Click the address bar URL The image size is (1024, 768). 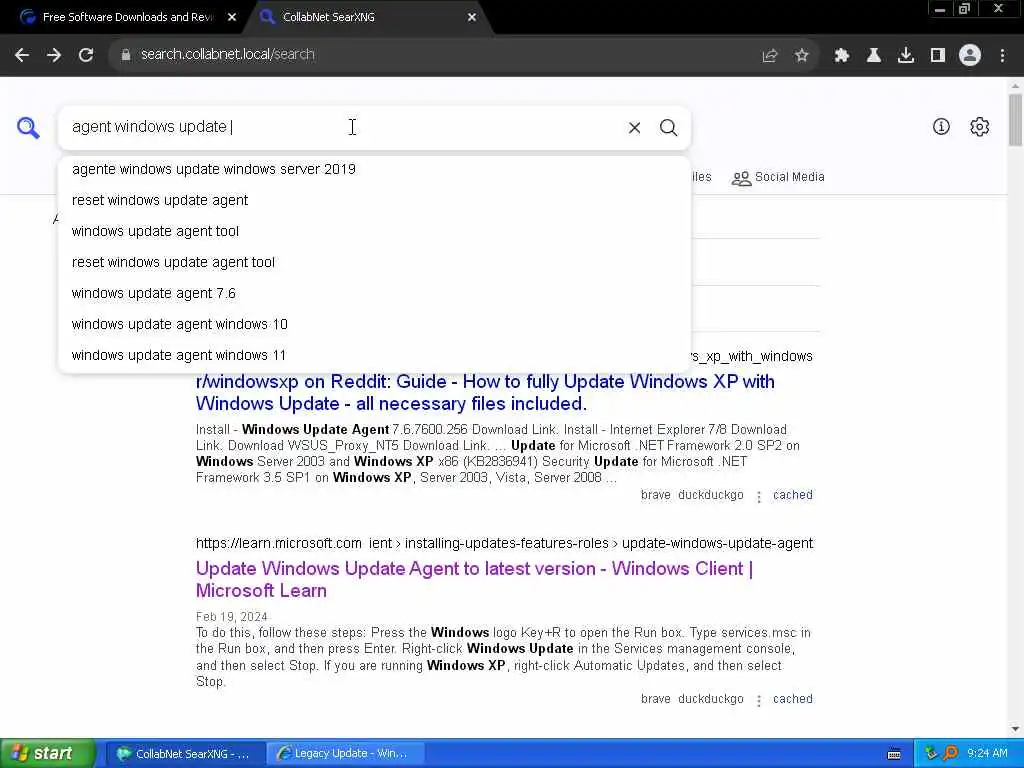pyautogui.click(x=227, y=54)
